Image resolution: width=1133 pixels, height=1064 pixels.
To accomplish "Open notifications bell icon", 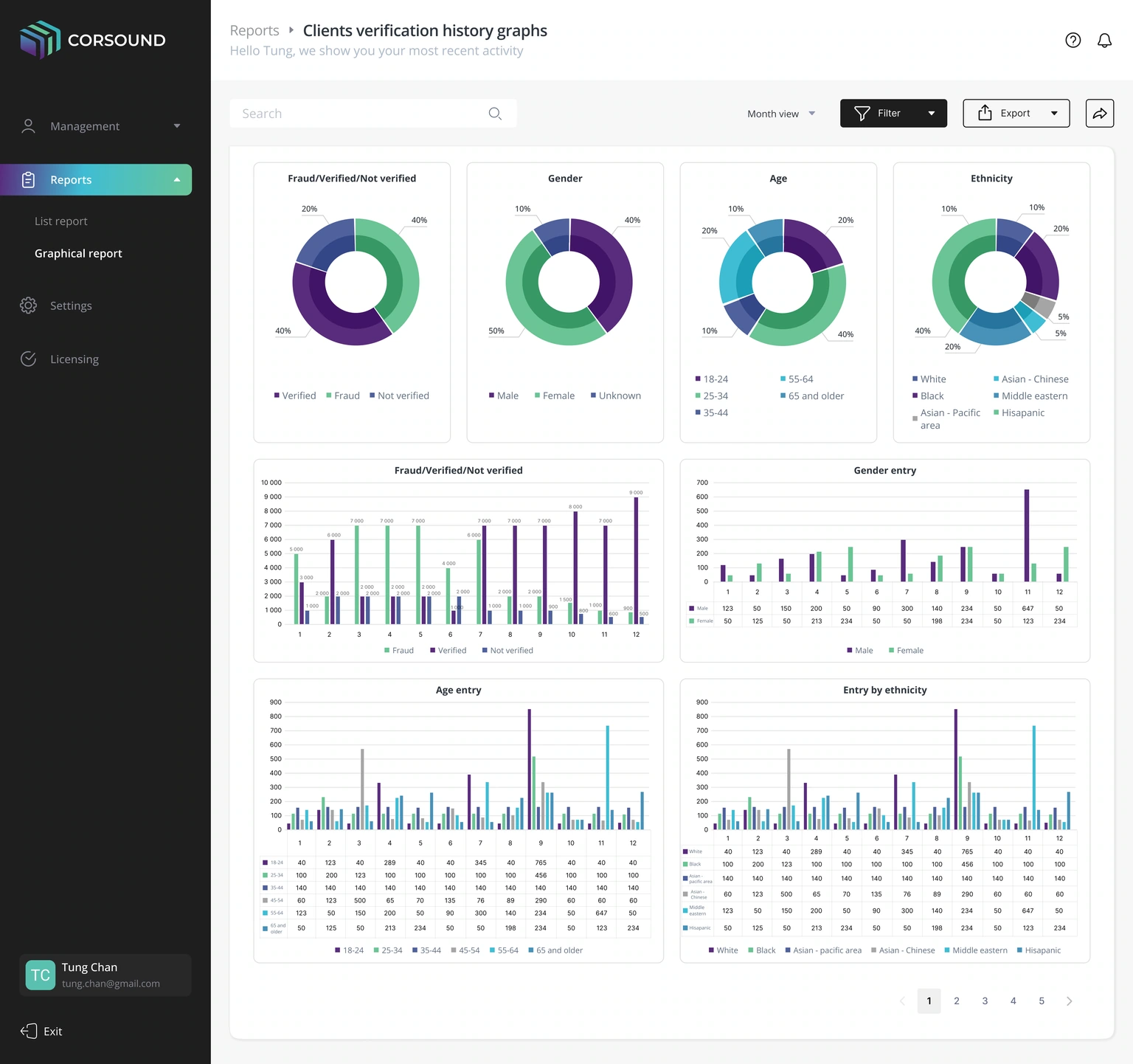I will coord(1104,40).
